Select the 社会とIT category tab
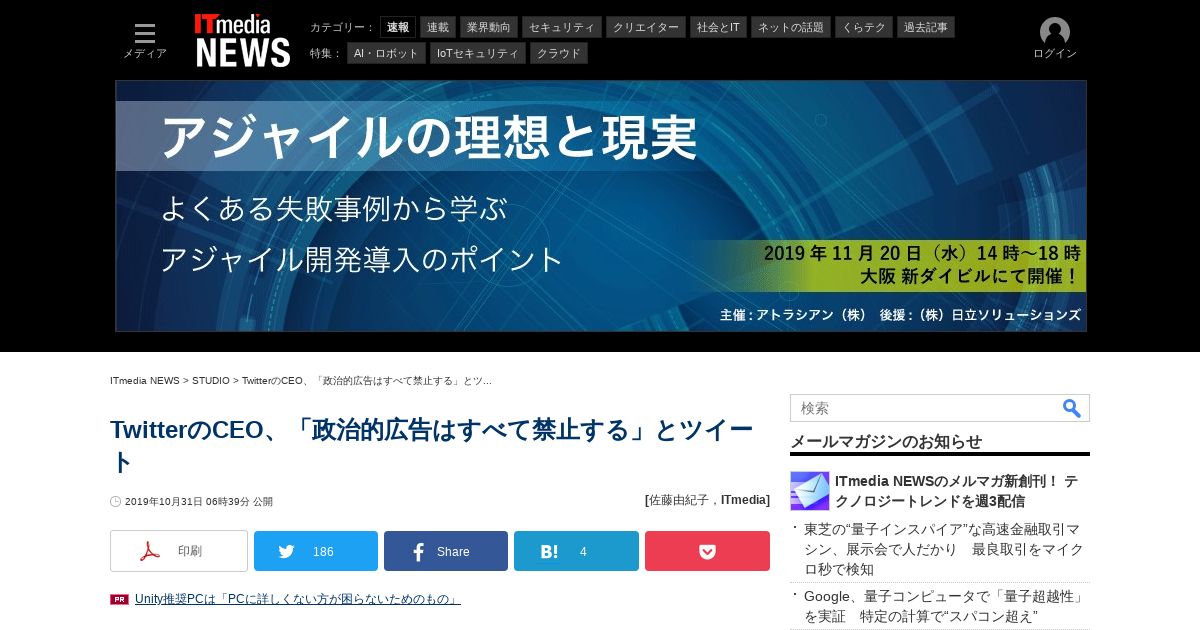1200x630 pixels. click(718, 27)
